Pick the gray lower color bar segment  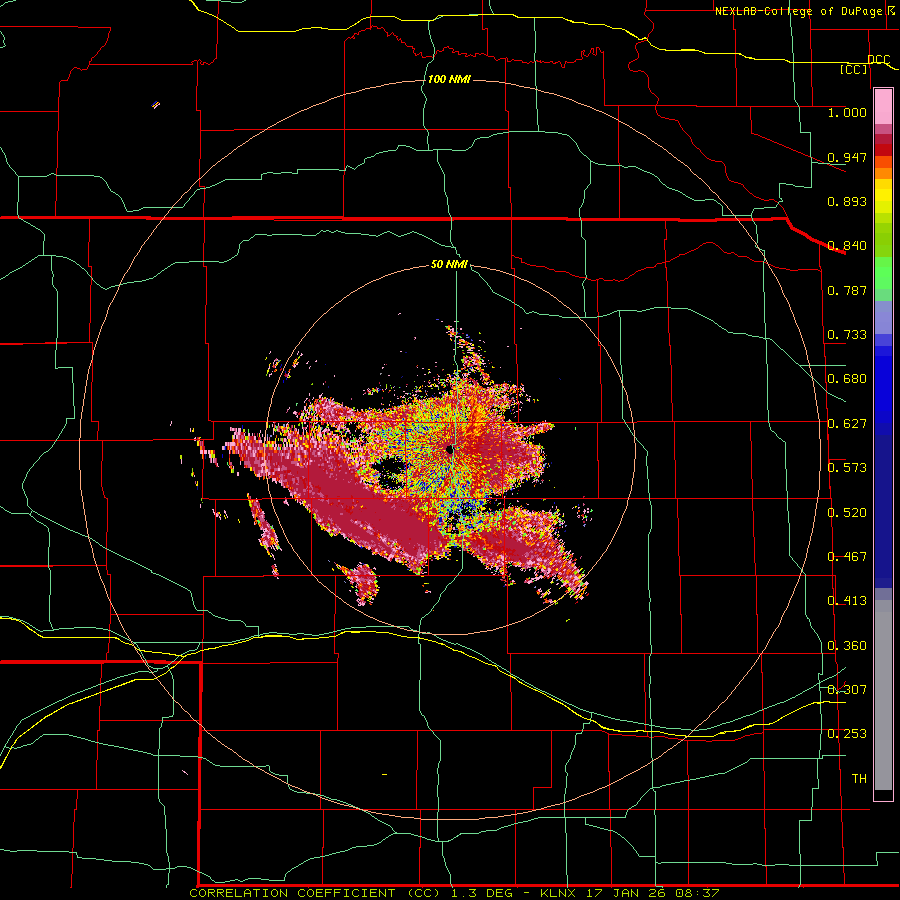click(x=883, y=695)
